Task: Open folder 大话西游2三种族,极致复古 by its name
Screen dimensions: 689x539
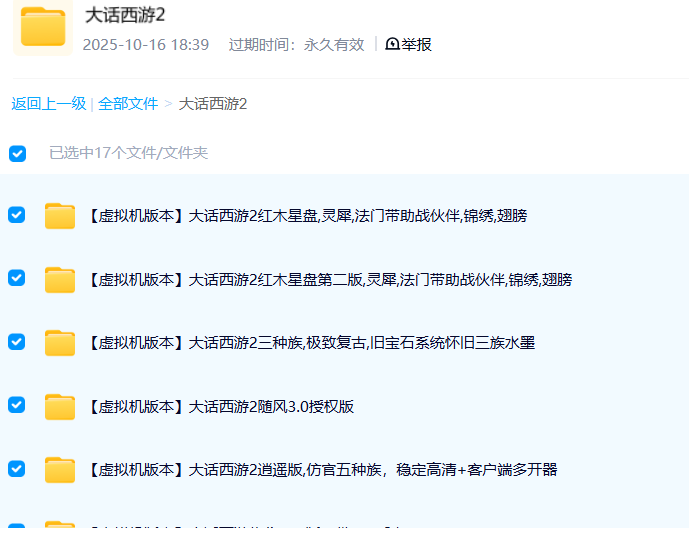Action: click(x=311, y=343)
